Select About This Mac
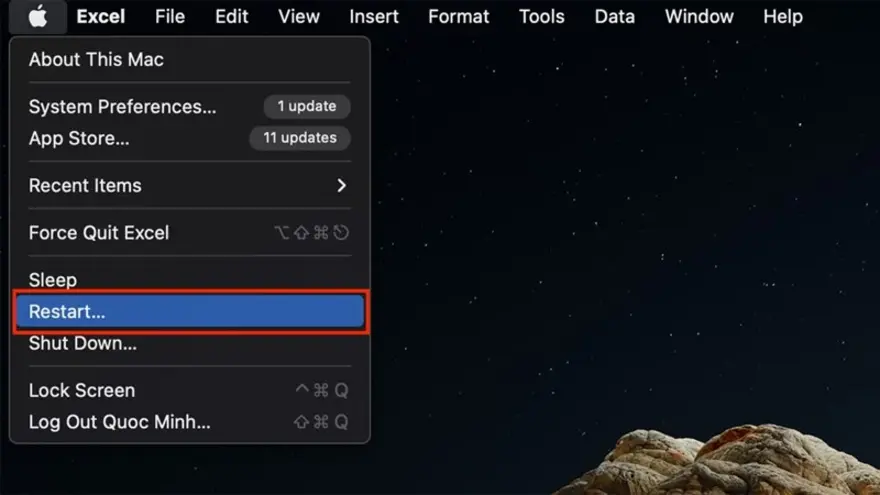The height and width of the screenshot is (495, 880). pyautogui.click(x=190, y=59)
